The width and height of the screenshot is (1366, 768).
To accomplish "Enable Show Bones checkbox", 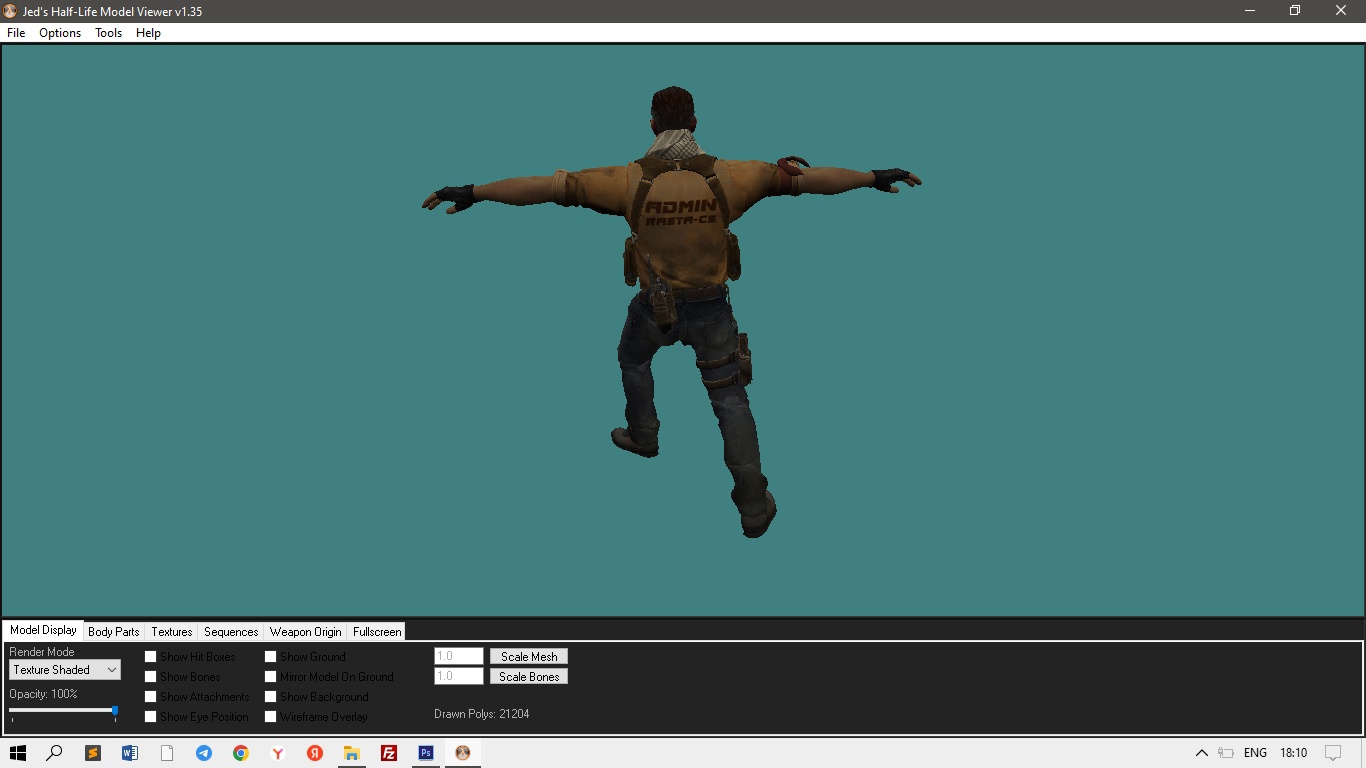I will coord(151,677).
